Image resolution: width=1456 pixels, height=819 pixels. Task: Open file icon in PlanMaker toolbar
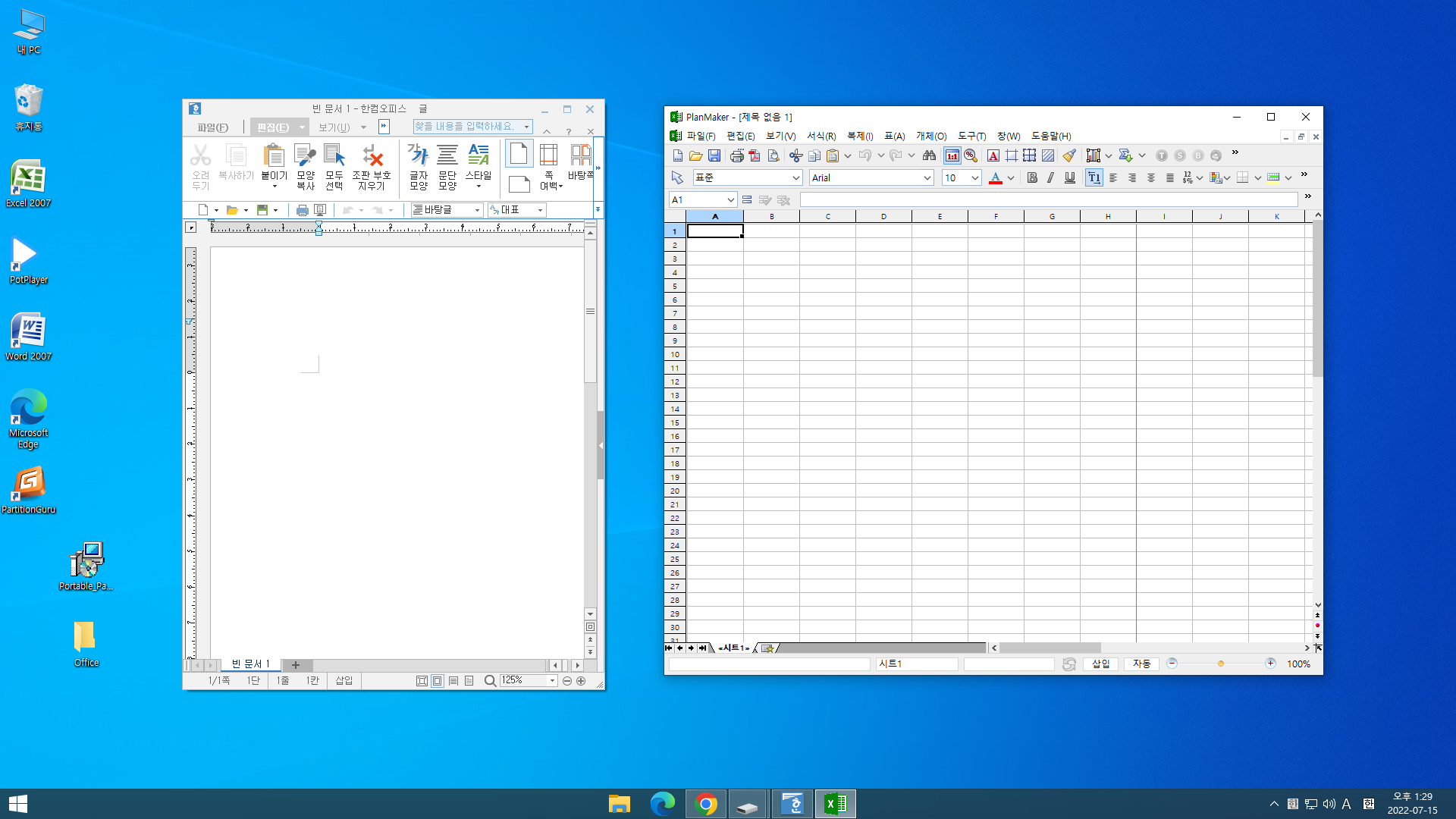tap(695, 155)
